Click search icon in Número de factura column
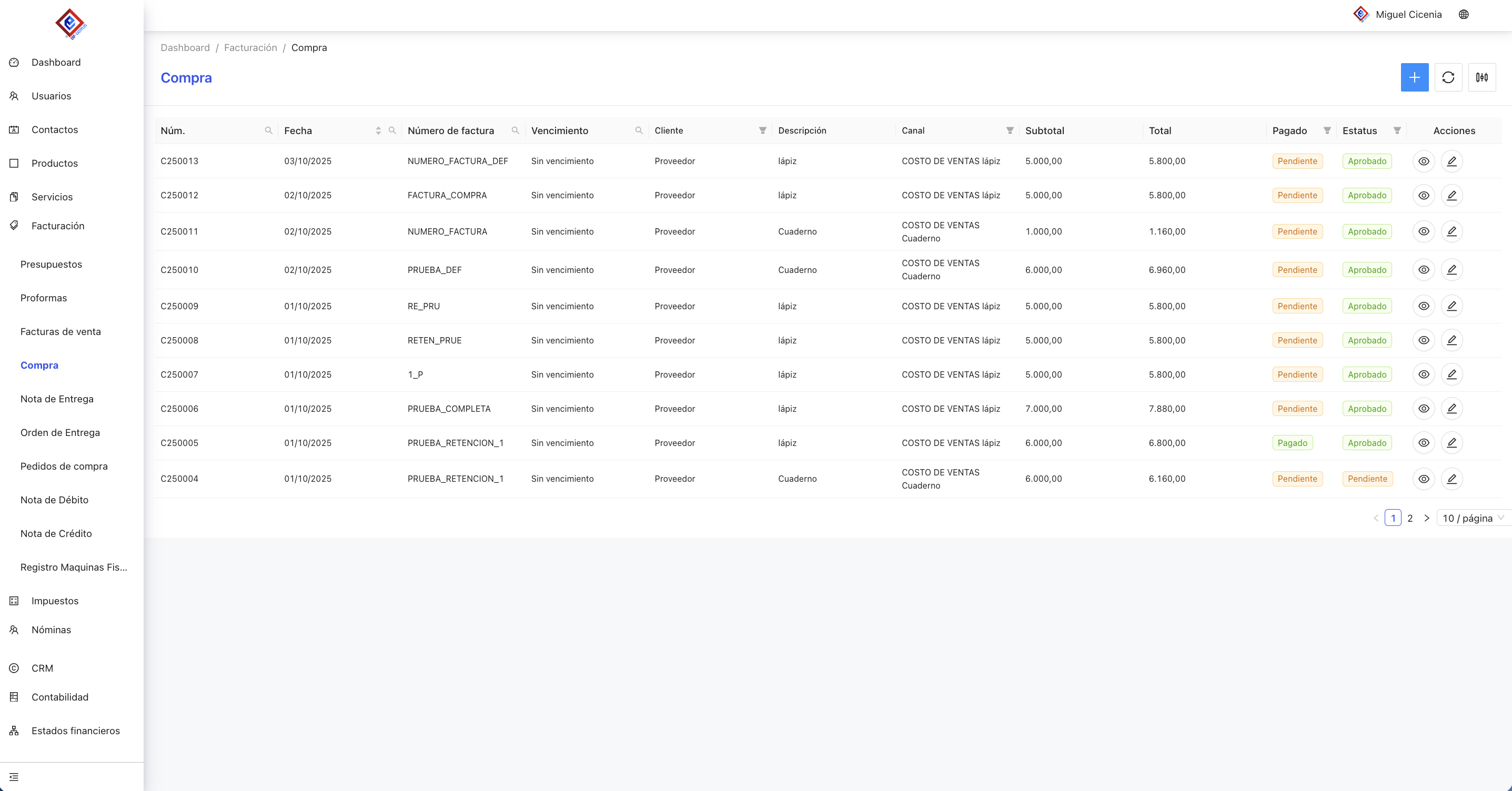 [x=516, y=130]
